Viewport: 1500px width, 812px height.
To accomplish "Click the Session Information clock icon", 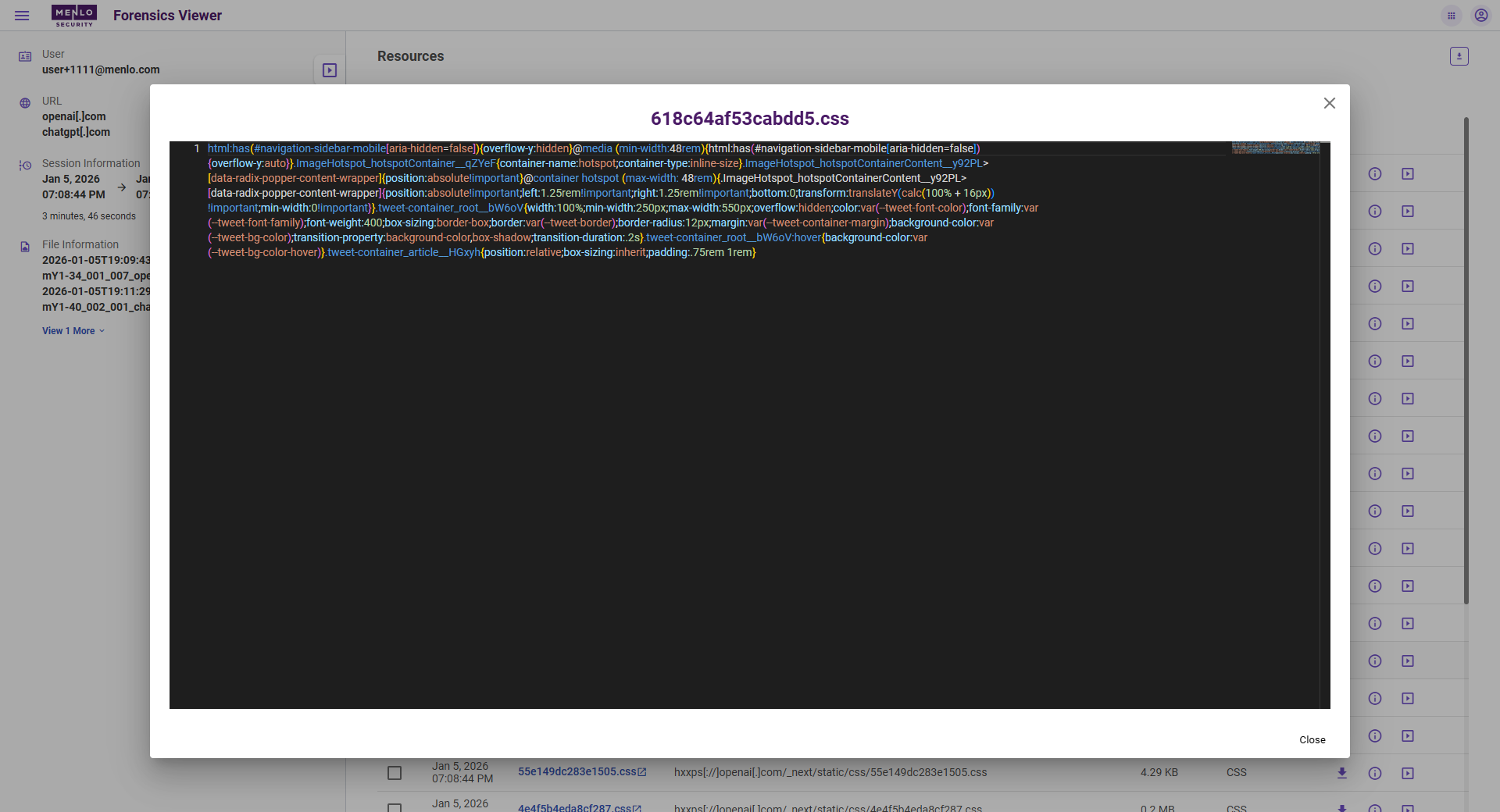I will tap(25, 166).
